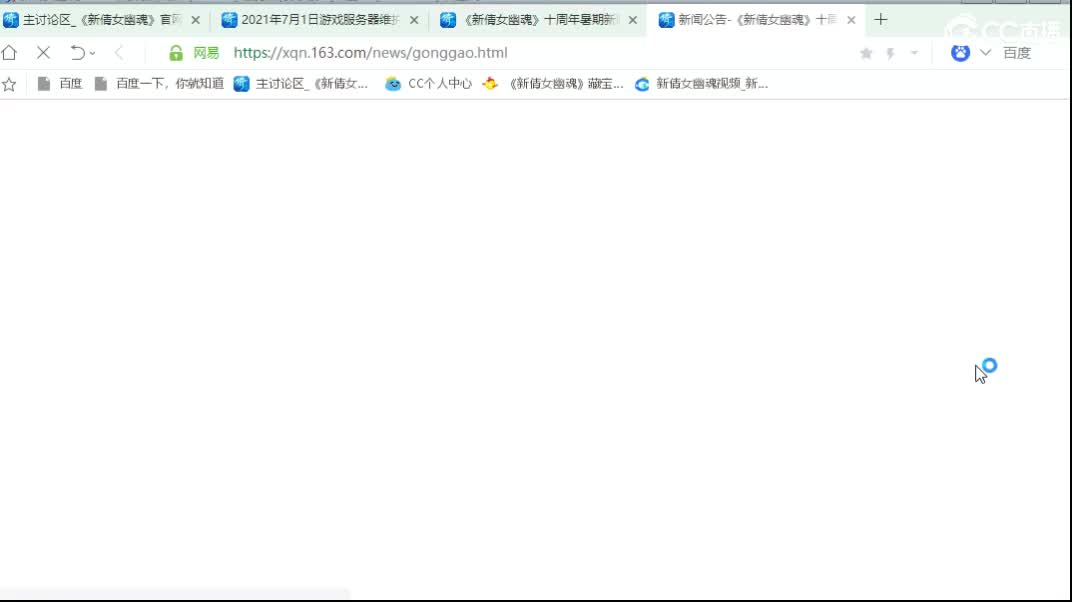Screen dimensions: 1072x602
Task: Click the home page icon
Action: [x=11, y=53]
